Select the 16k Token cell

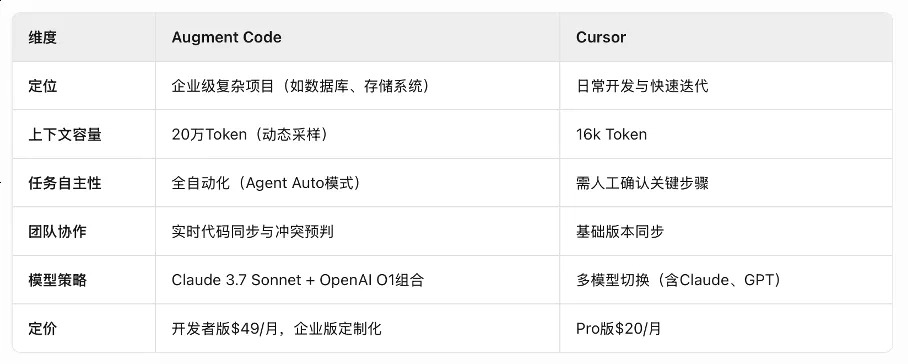[611, 135]
